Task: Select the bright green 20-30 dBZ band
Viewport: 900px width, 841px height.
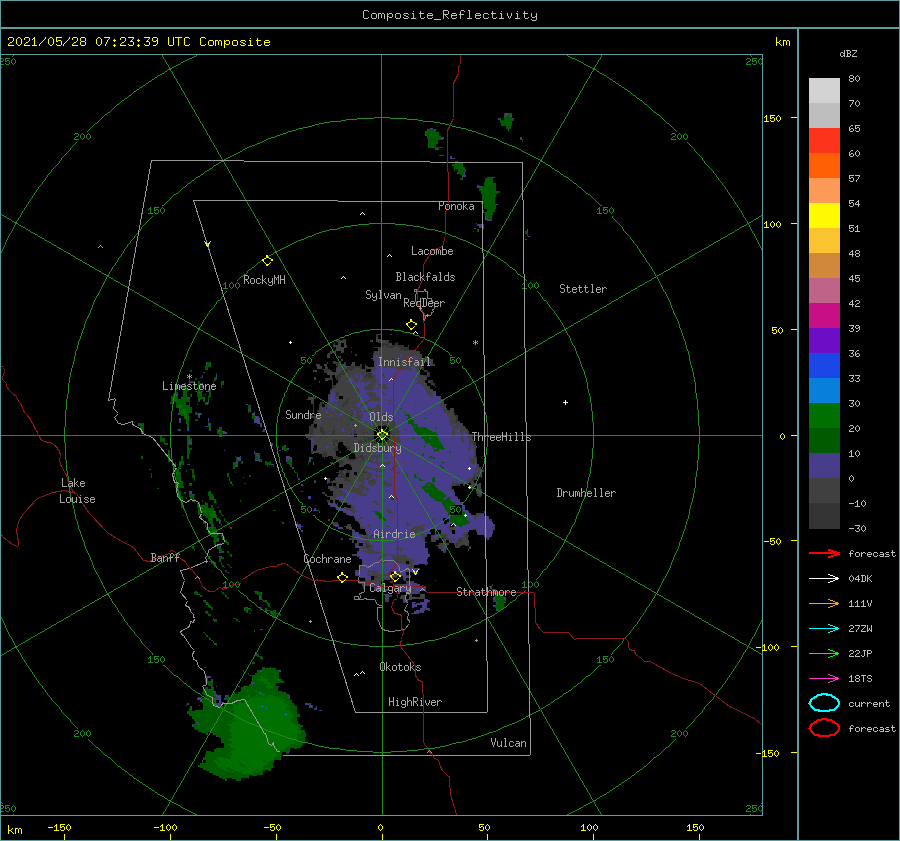Action: (824, 416)
